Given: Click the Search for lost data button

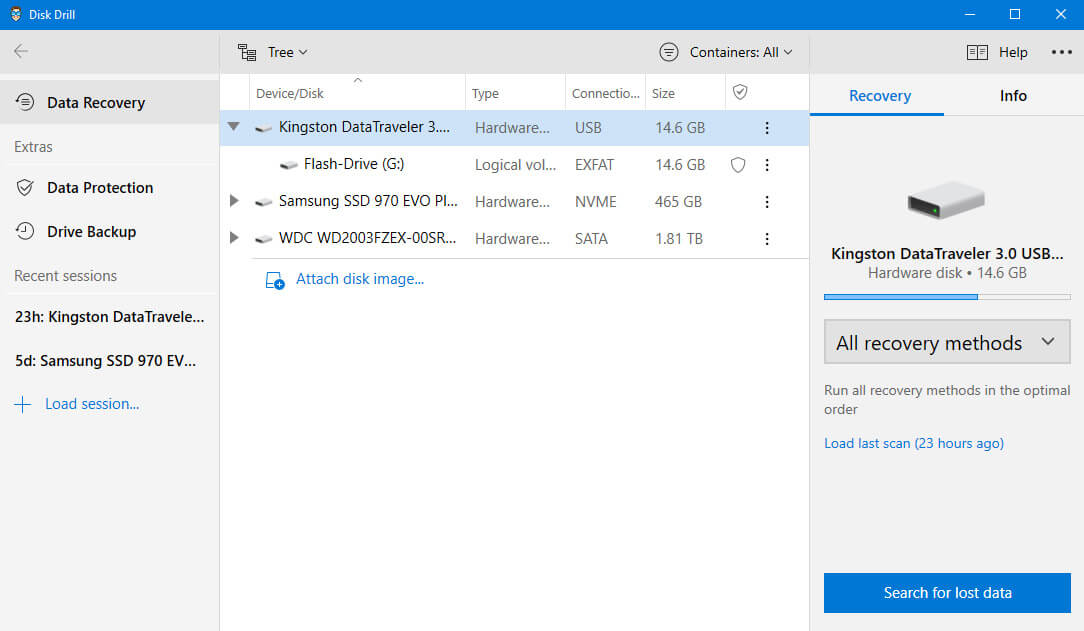Looking at the screenshot, I should pyautogui.click(x=946, y=592).
